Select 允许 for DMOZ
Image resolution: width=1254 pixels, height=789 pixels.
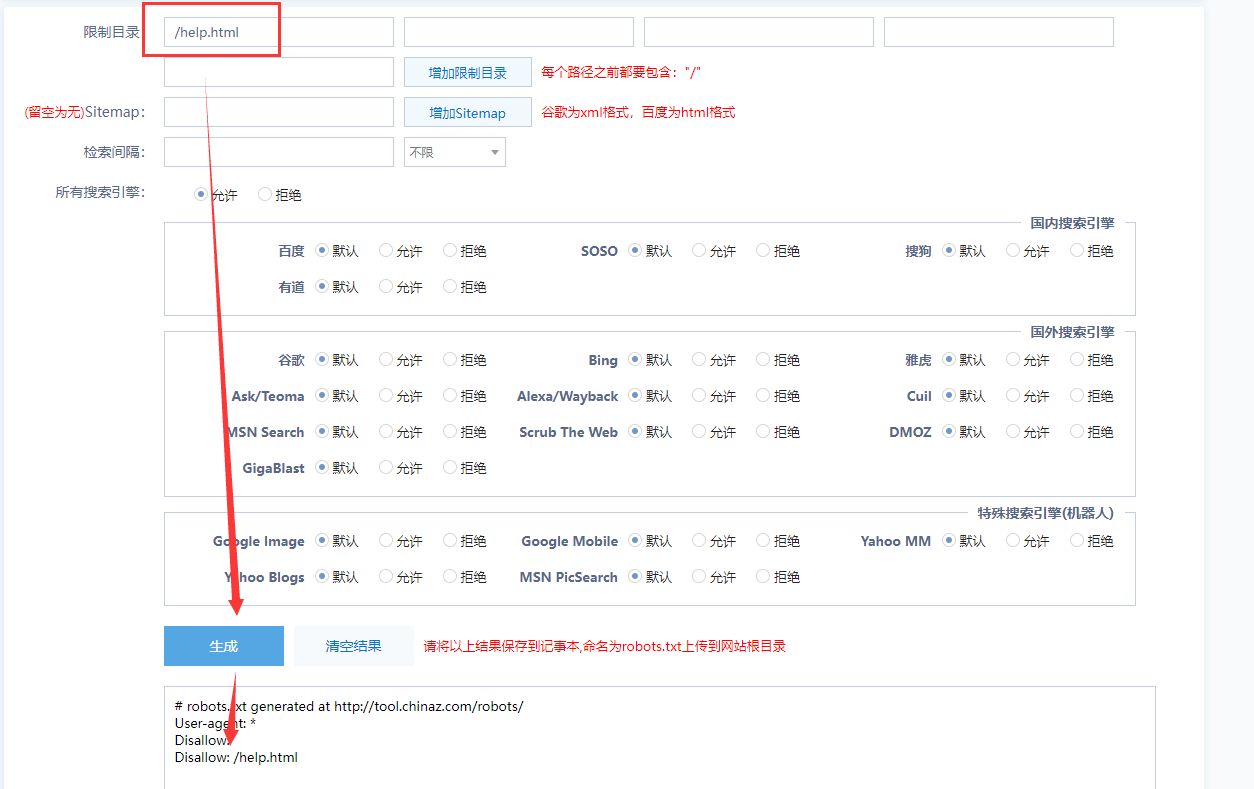(x=1013, y=432)
